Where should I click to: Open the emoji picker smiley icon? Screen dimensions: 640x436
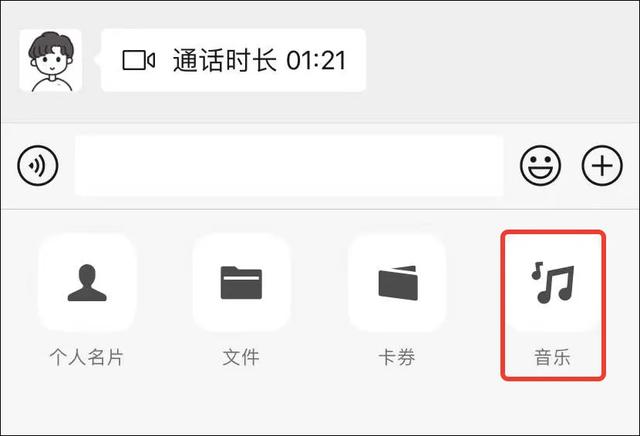[x=540, y=165]
